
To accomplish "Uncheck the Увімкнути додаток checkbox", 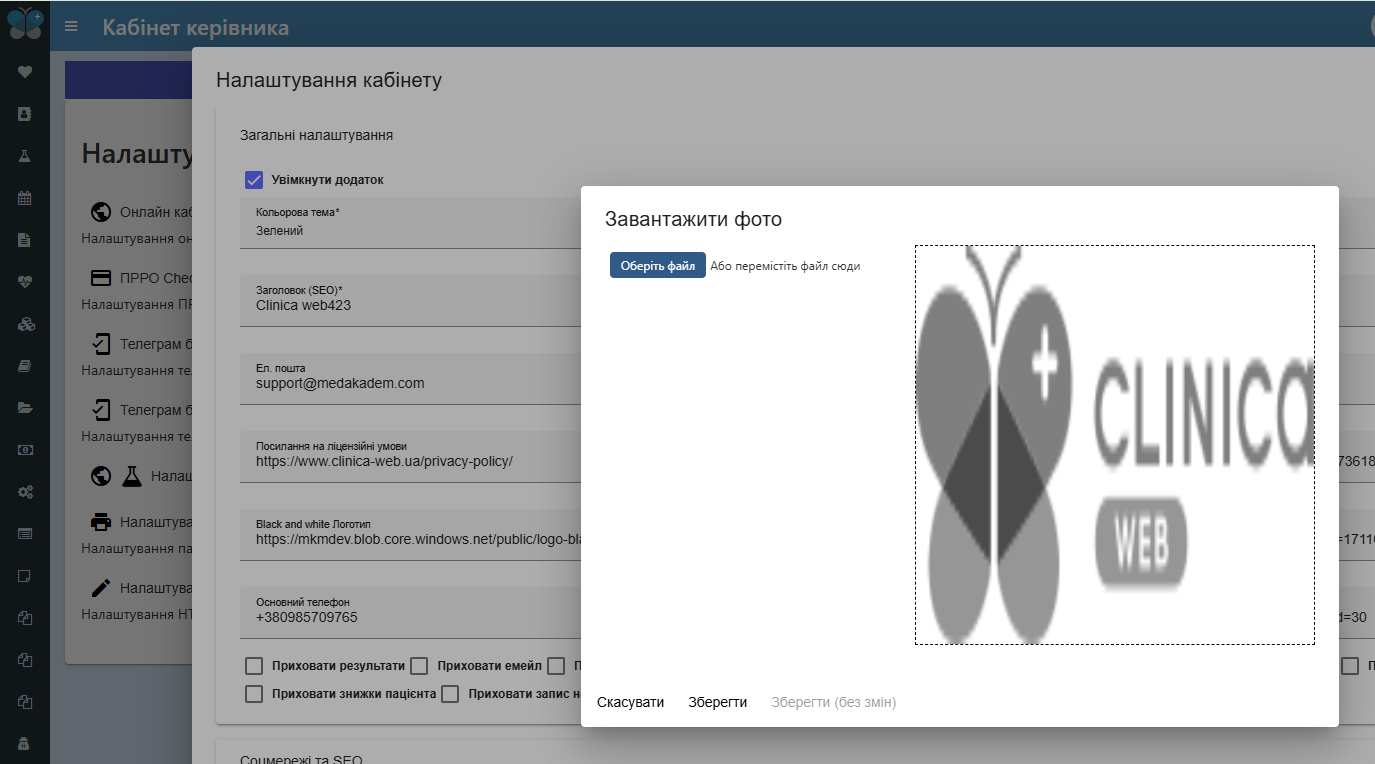I will click(x=254, y=180).
